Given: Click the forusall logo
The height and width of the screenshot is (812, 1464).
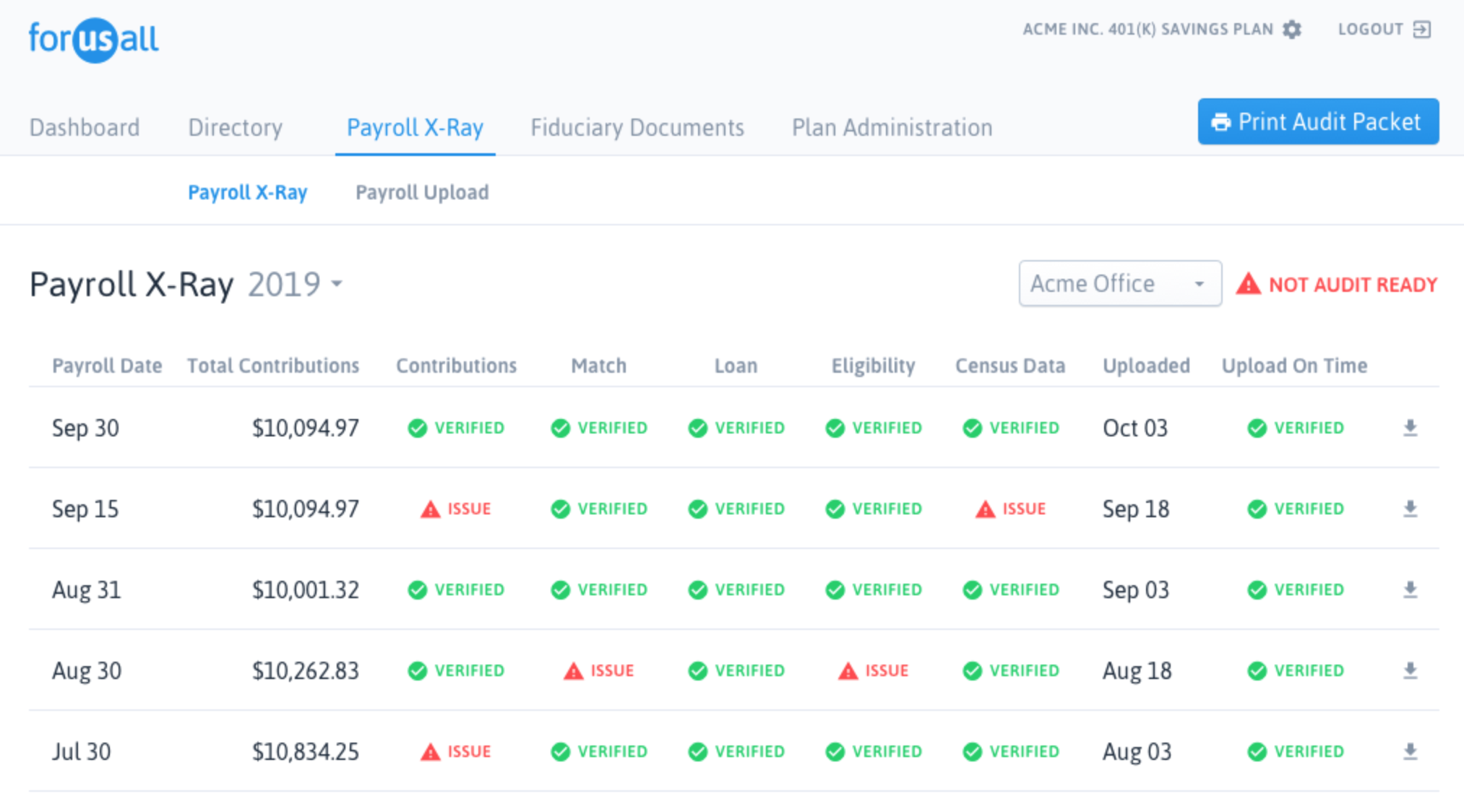Looking at the screenshot, I should (93, 39).
